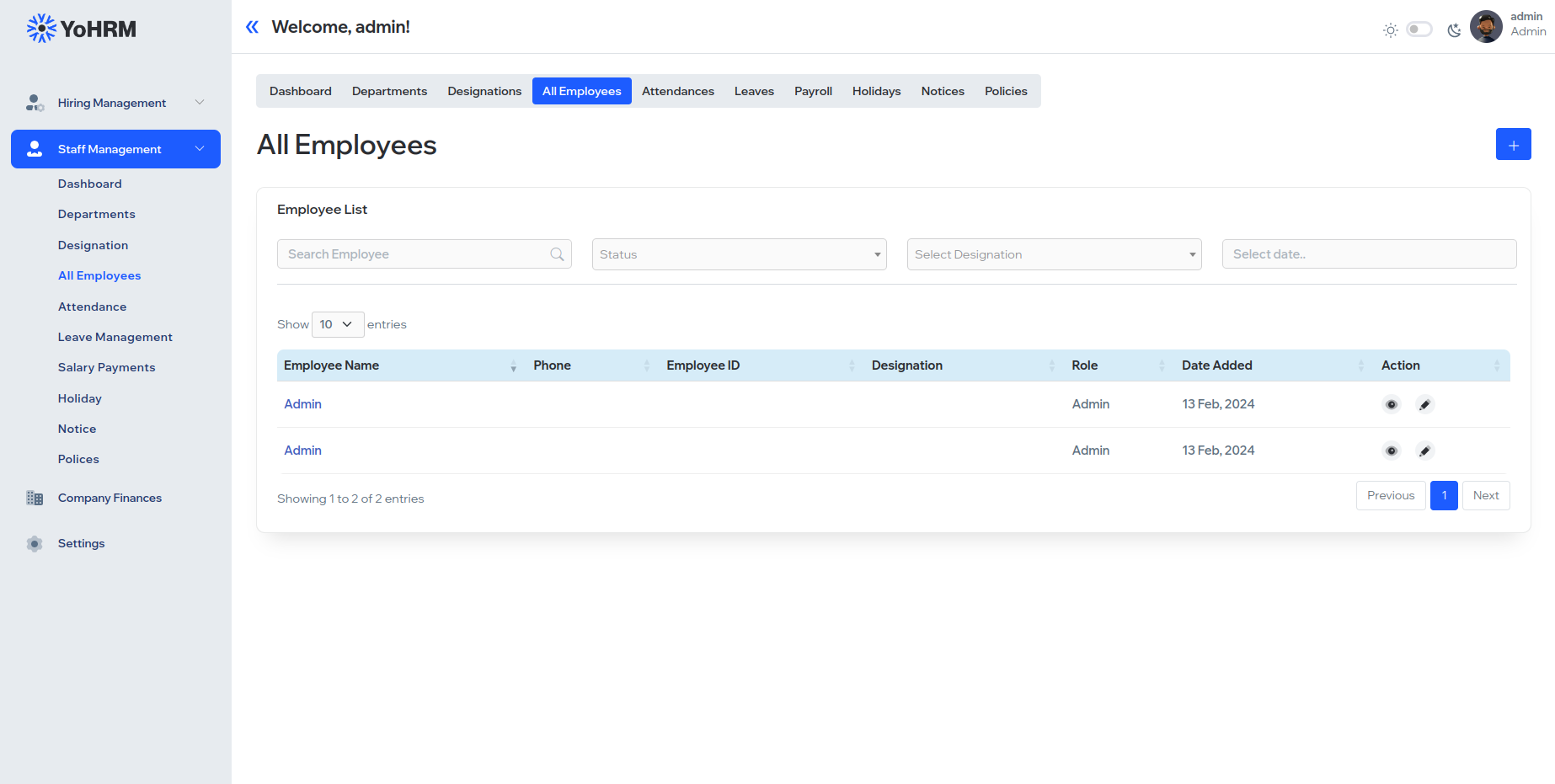Edit first Admin row with pencil icon
1555x784 pixels.
click(1424, 405)
